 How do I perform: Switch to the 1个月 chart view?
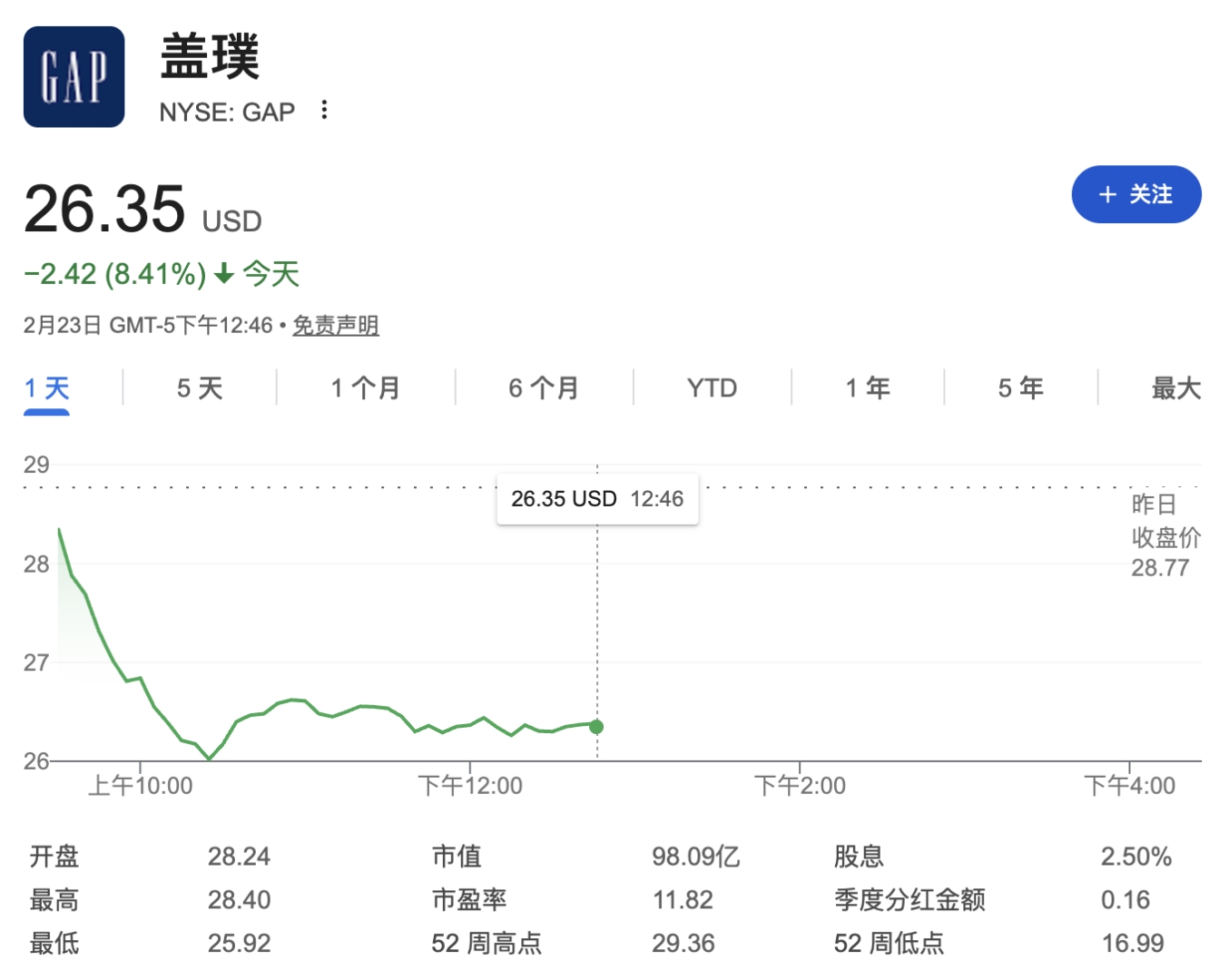365,387
